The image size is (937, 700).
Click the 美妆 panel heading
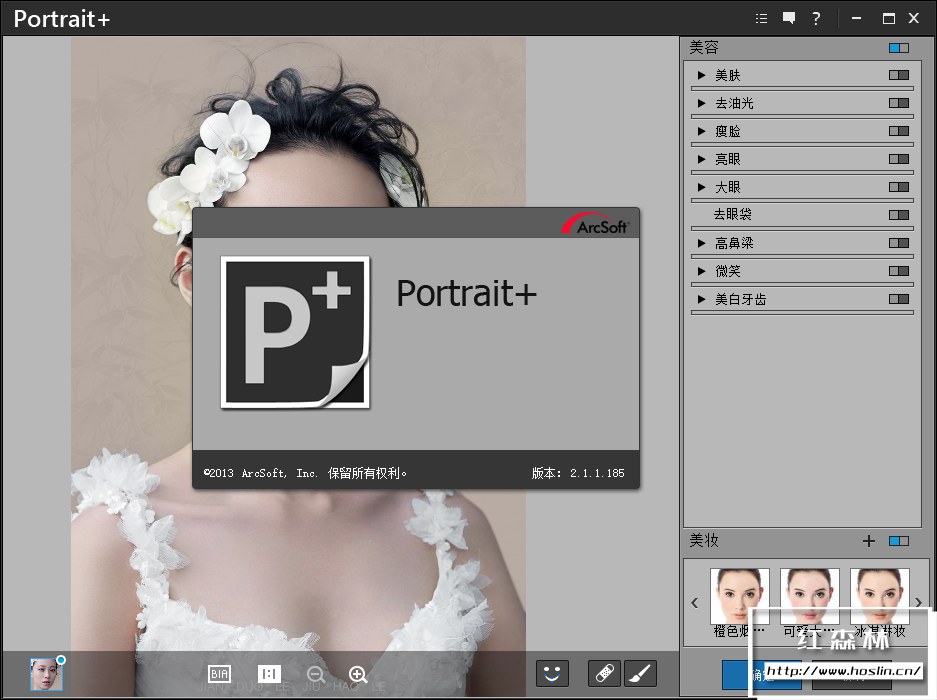coord(704,541)
